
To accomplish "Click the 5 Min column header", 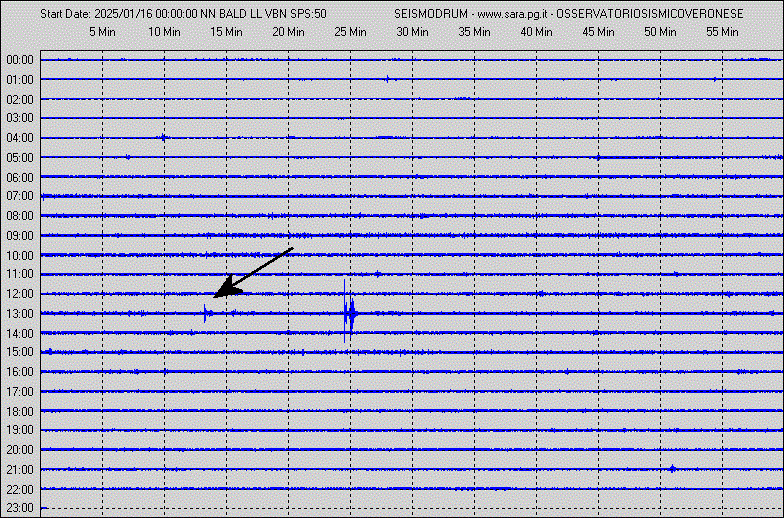I will pos(102,32).
